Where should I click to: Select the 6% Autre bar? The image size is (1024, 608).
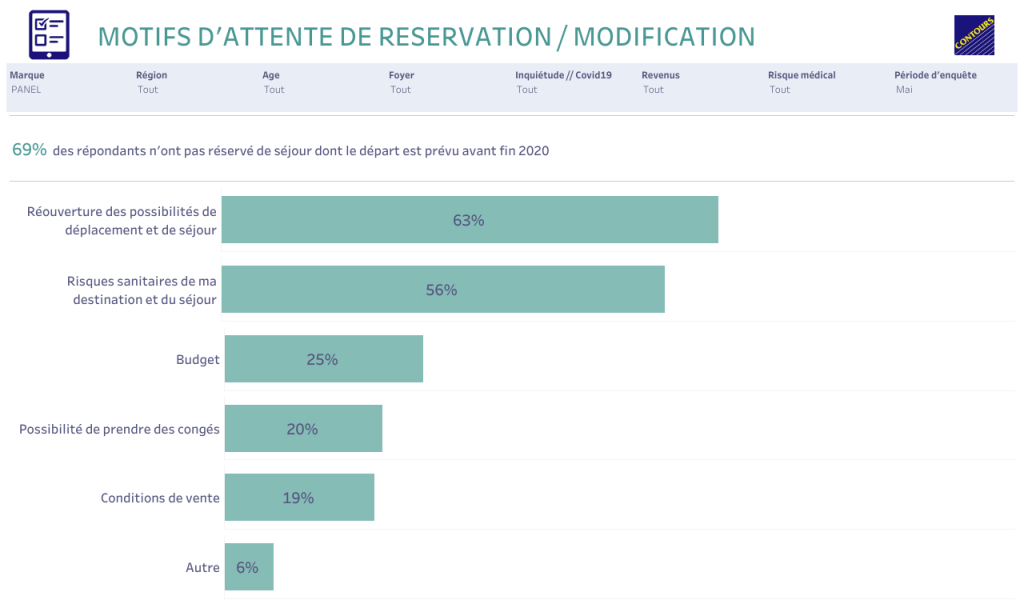248,567
